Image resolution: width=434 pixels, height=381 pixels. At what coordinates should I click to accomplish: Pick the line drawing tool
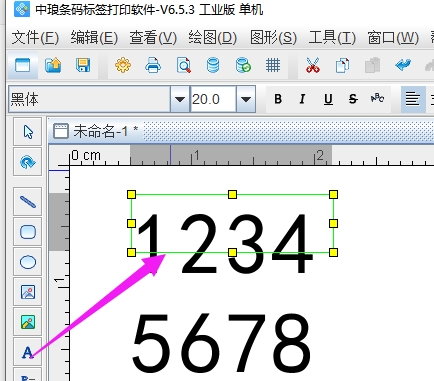click(28, 202)
